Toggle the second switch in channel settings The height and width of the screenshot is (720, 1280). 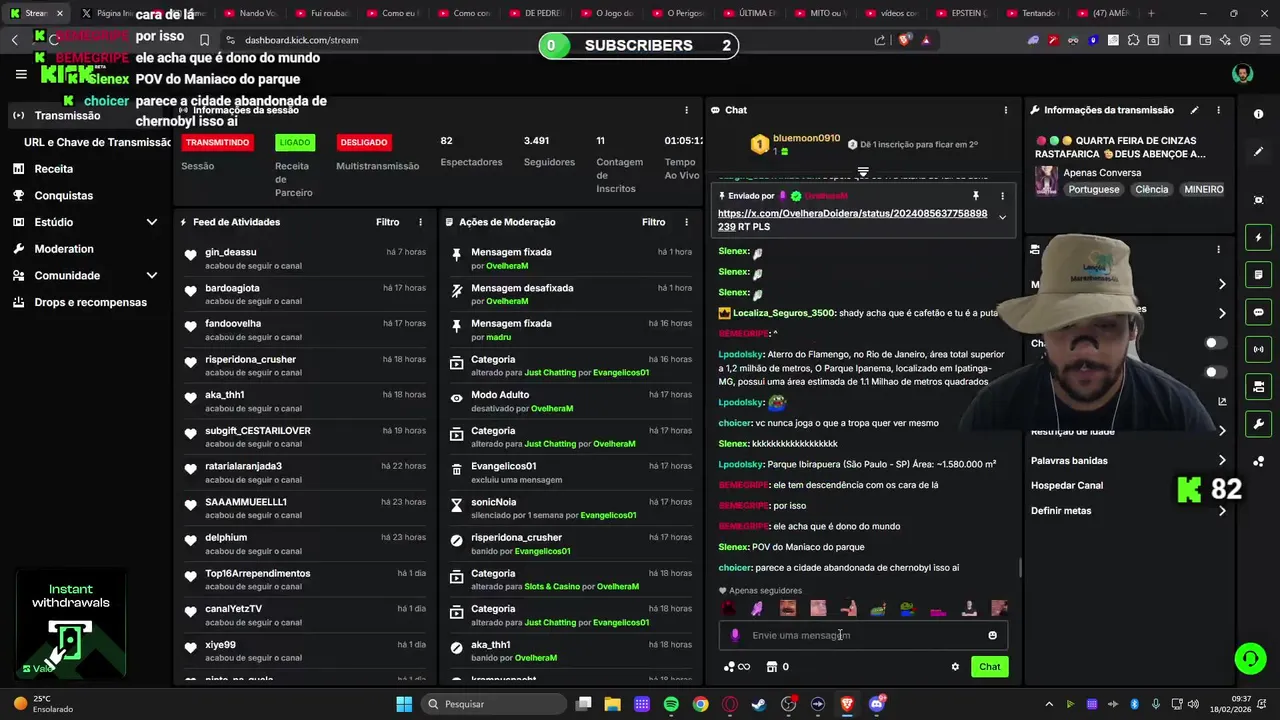[1215, 372]
